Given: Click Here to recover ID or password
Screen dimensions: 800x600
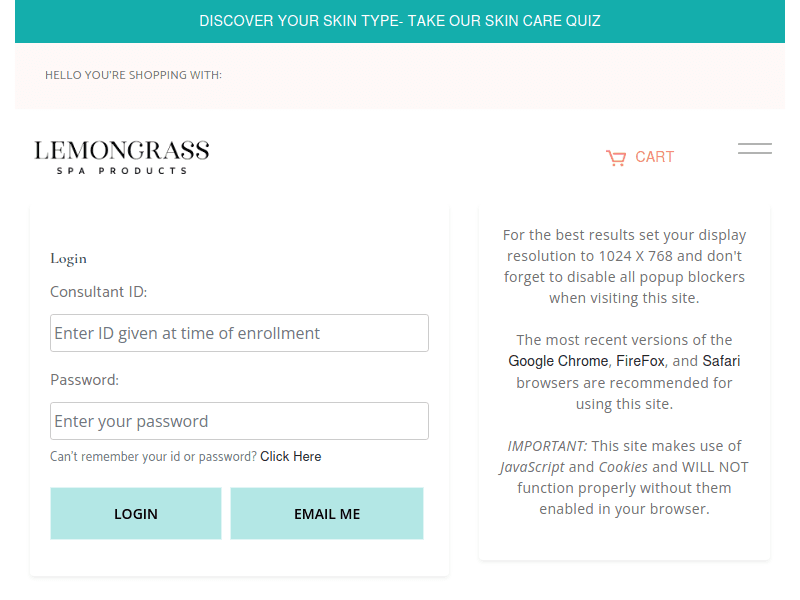Looking at the screenshot, I should (x=291, y=457).
